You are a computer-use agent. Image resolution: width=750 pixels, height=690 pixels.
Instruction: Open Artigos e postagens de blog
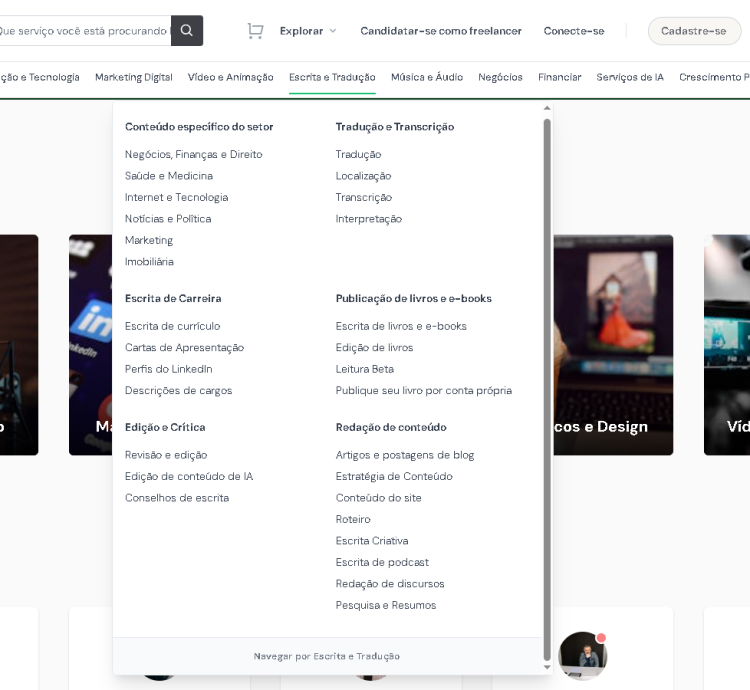coord(404,455)
